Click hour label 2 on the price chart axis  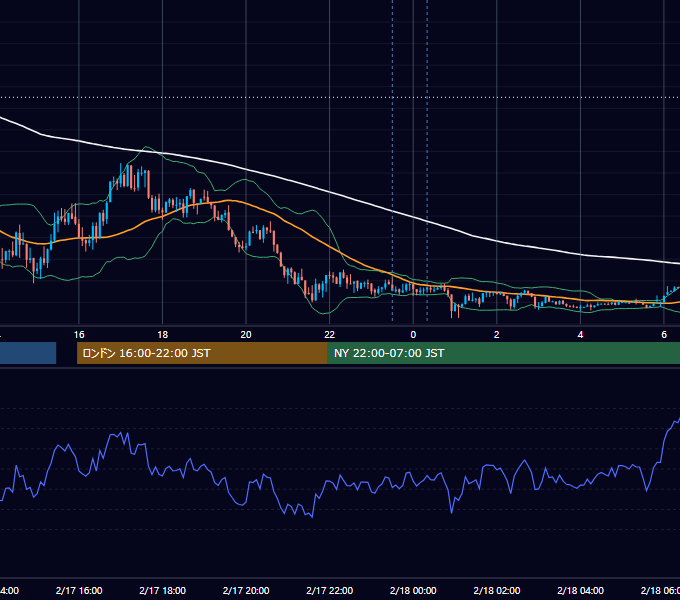coord(497,335)
